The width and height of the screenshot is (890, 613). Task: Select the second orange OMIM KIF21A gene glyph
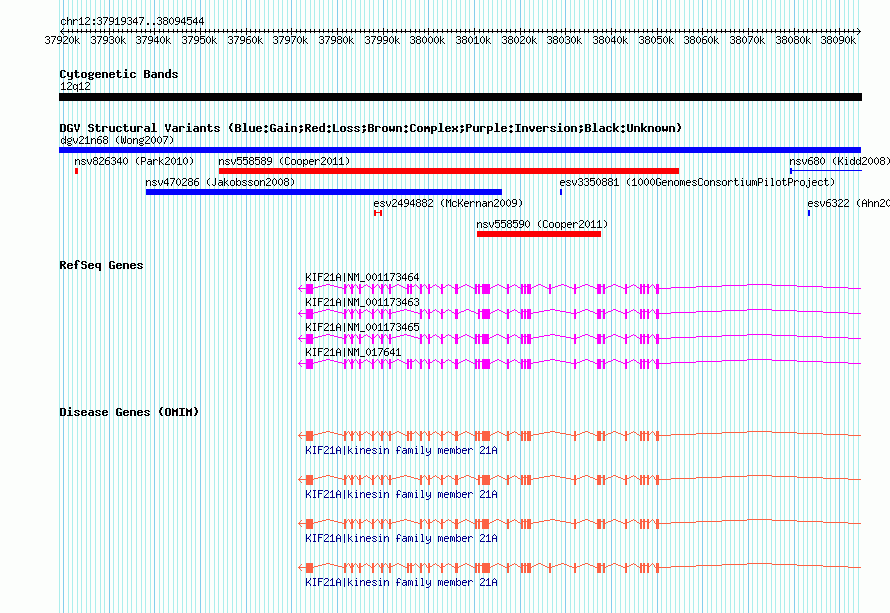[580, 480]
